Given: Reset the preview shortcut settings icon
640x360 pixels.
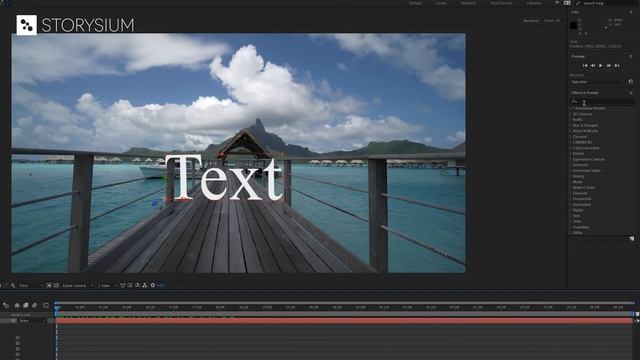Looking at the screenshot, I should point(631,82).
